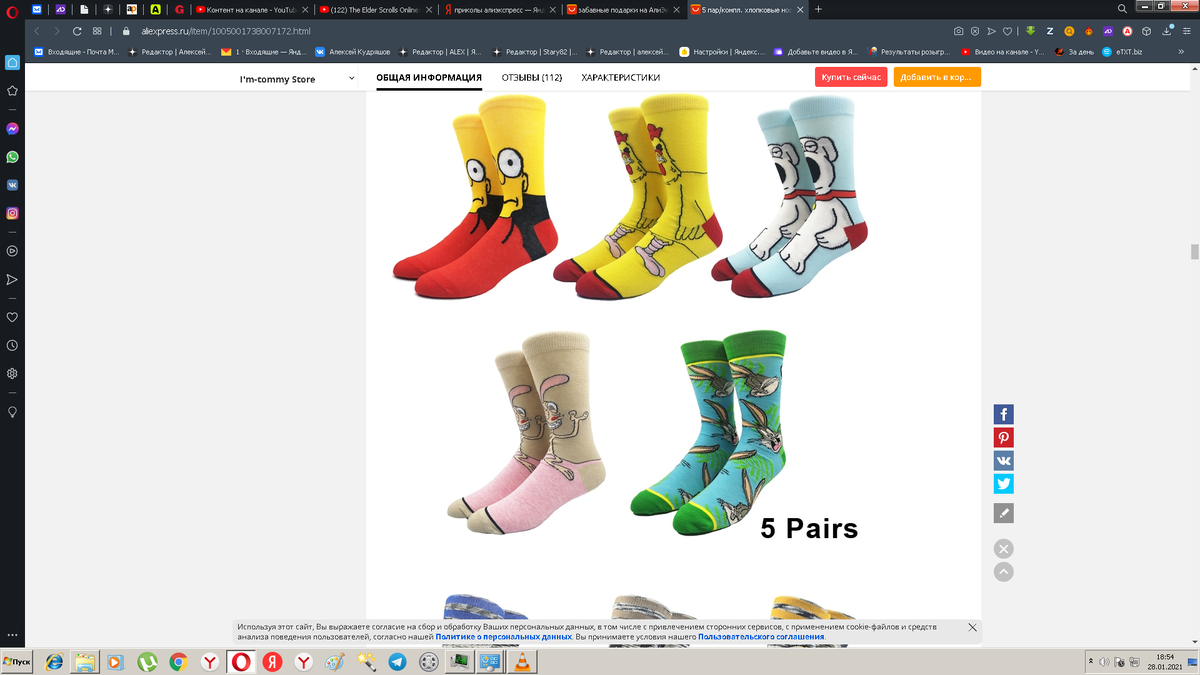Image resolution: width=1200 pixels, height=675 pixels.
Task: Switch to the ХАРАКТЕРИСТИКИ tab
Action: click(620, 78)
